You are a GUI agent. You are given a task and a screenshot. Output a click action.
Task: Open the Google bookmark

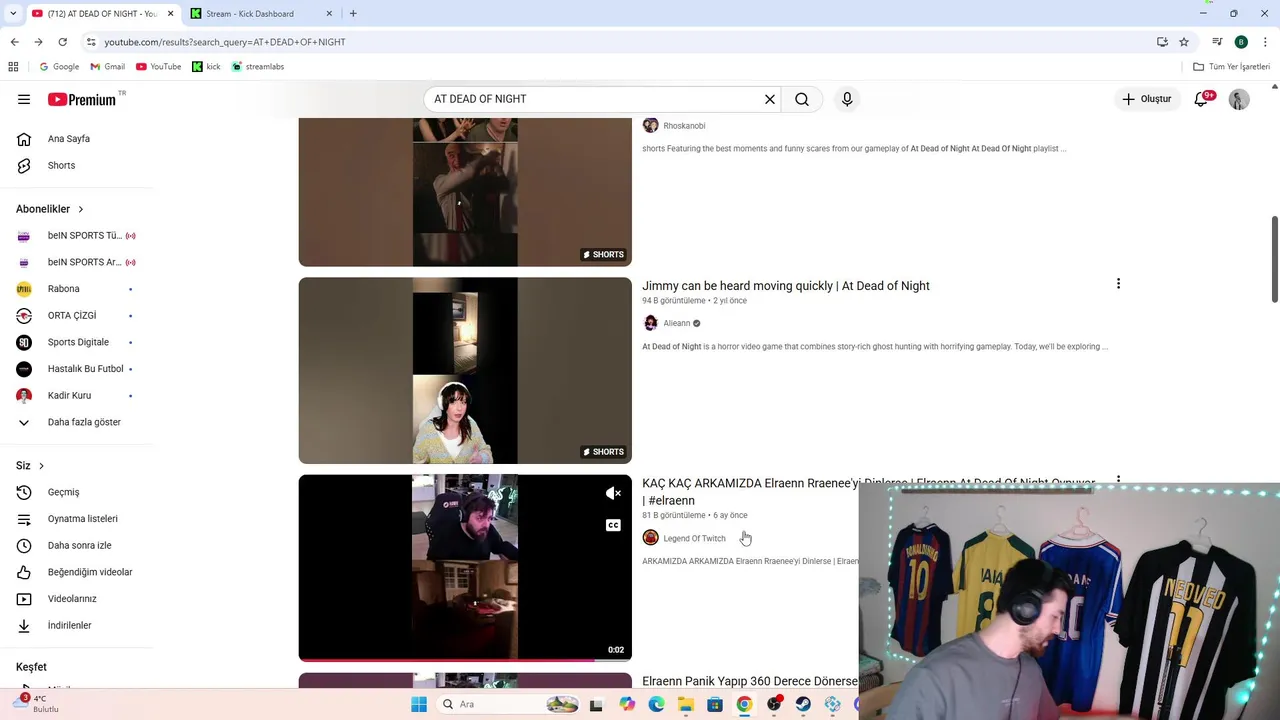59,67
